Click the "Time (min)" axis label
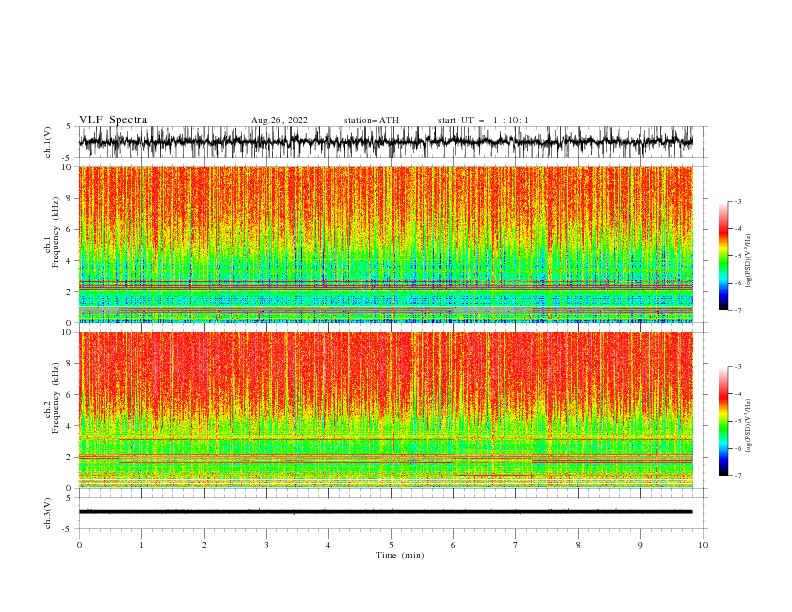The width and height of the screenshot is (792, 612). click(x=400, y=555)
